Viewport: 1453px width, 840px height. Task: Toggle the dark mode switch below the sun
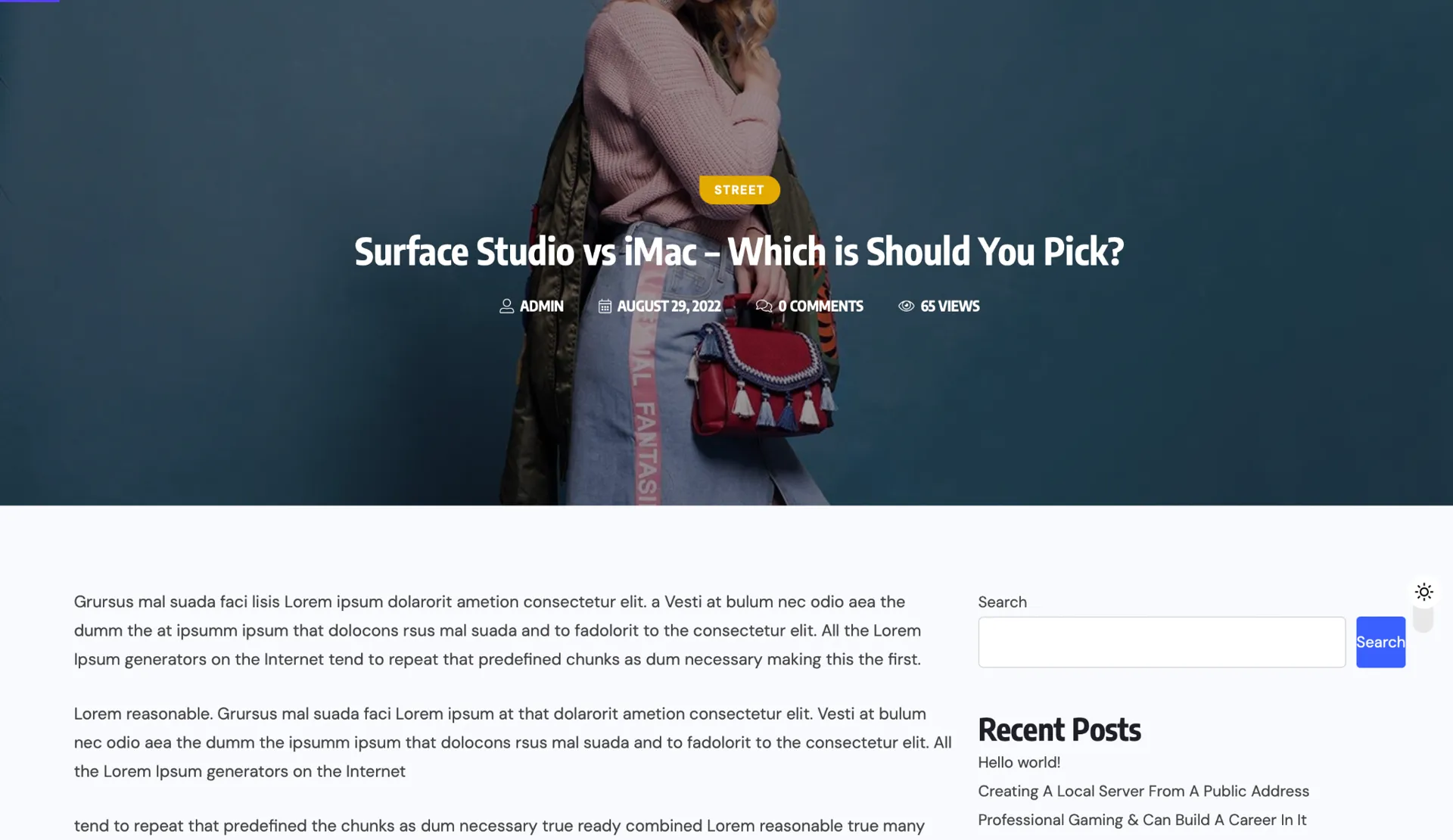1423,620
